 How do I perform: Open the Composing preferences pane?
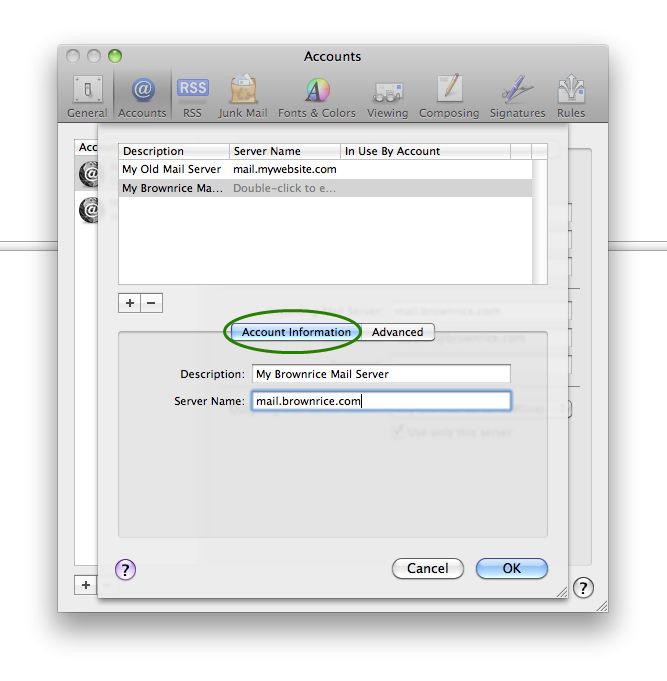point(449,97)
